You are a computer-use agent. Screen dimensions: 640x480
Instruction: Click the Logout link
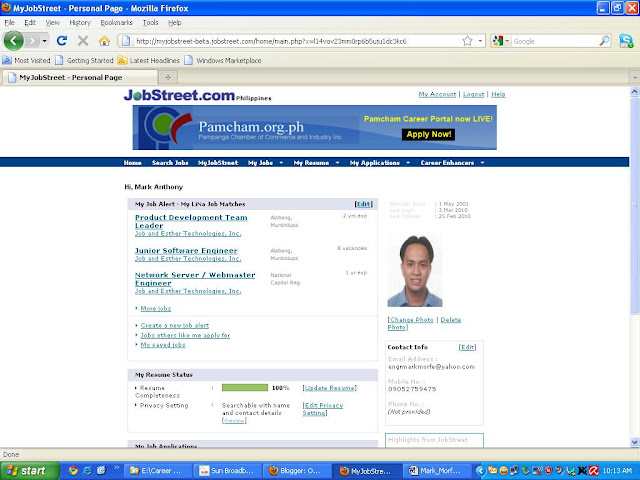473,94
